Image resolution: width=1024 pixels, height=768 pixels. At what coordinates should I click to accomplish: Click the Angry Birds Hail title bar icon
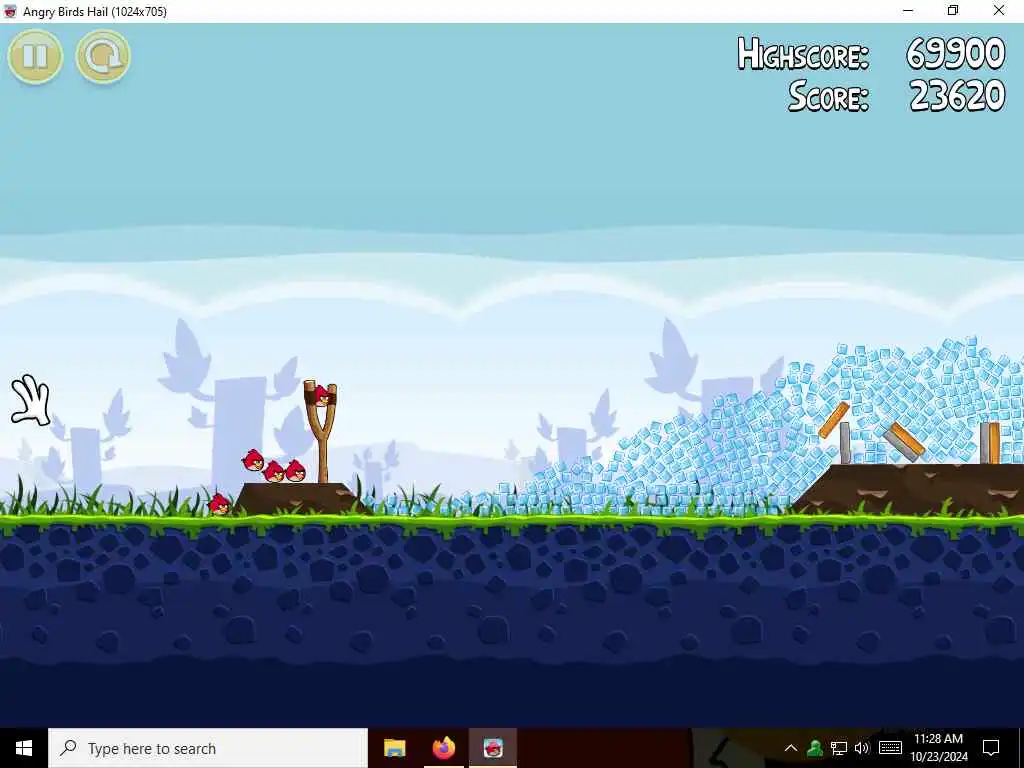tap(10, 11)
